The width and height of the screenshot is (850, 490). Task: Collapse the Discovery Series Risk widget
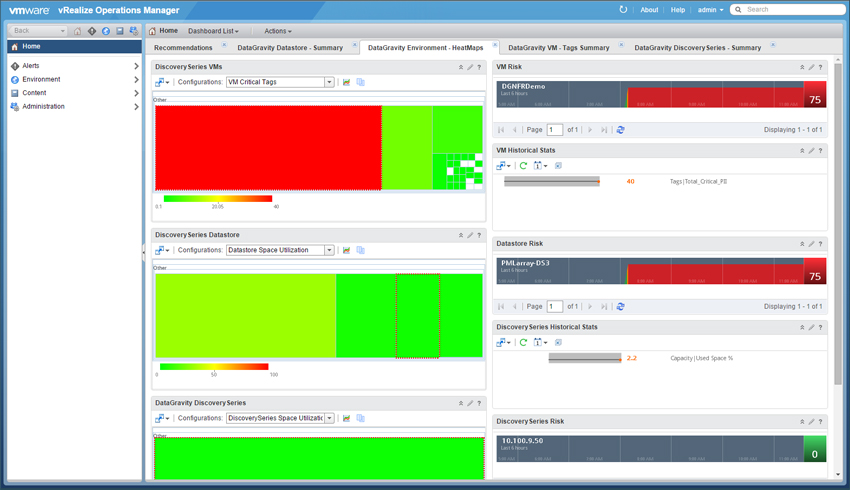pyautogui.click(x=802, y=422)
